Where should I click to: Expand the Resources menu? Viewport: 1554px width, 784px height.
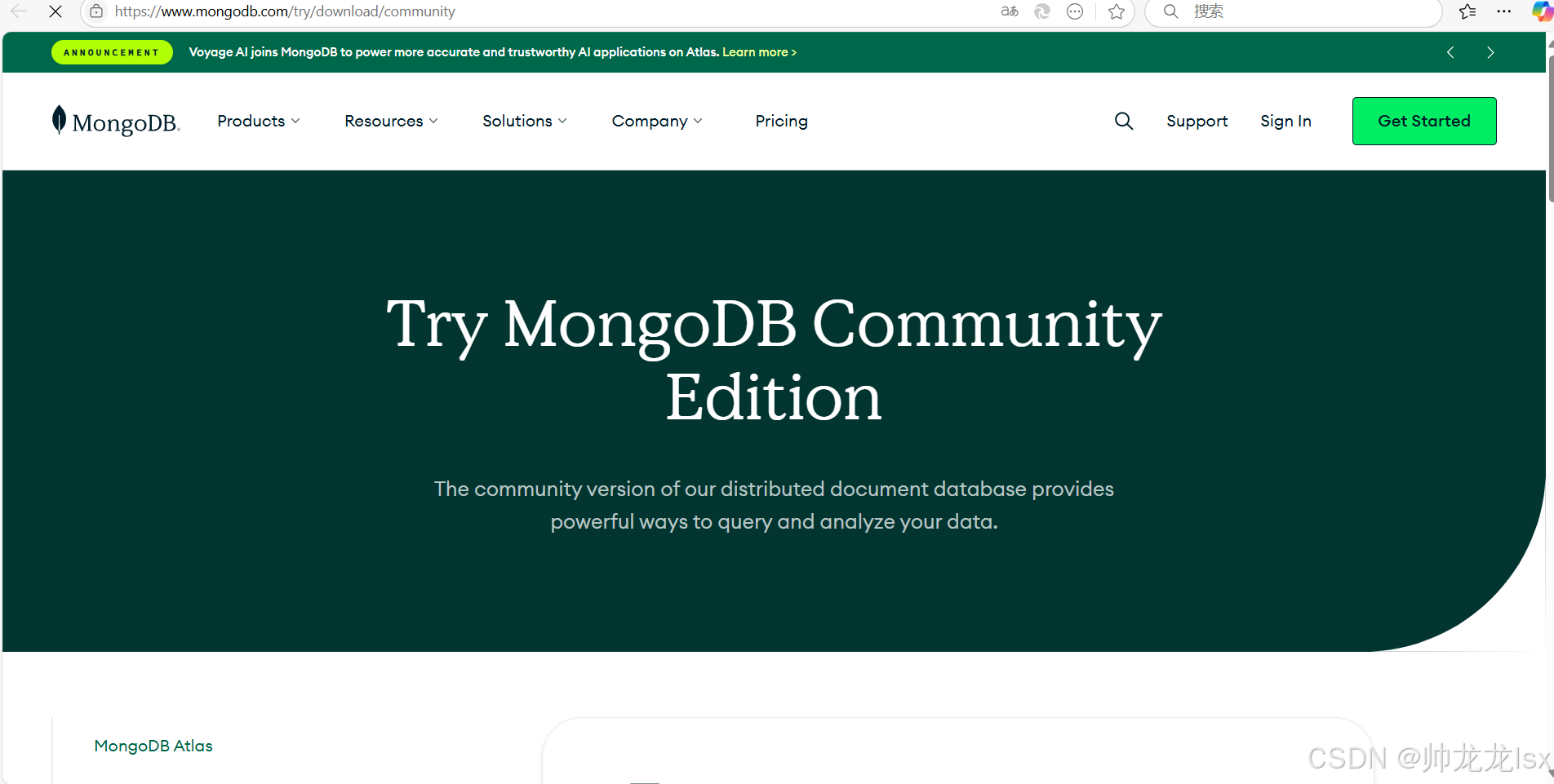click(x=391, y=121)
